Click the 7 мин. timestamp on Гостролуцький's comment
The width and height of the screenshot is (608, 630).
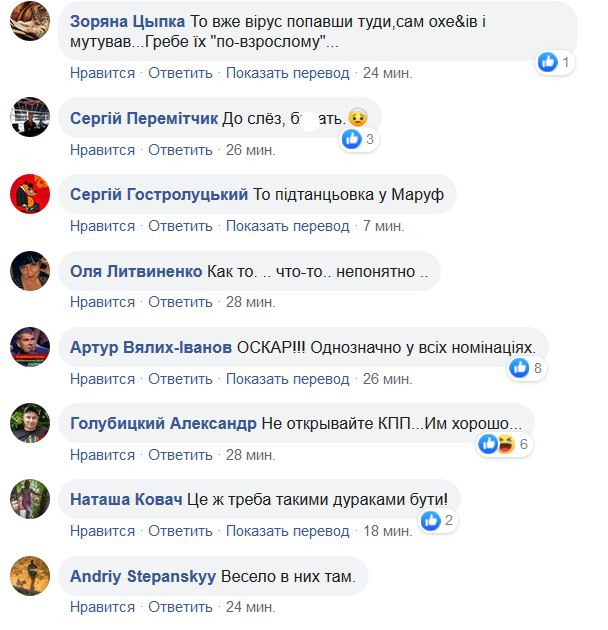click(383, 226)
